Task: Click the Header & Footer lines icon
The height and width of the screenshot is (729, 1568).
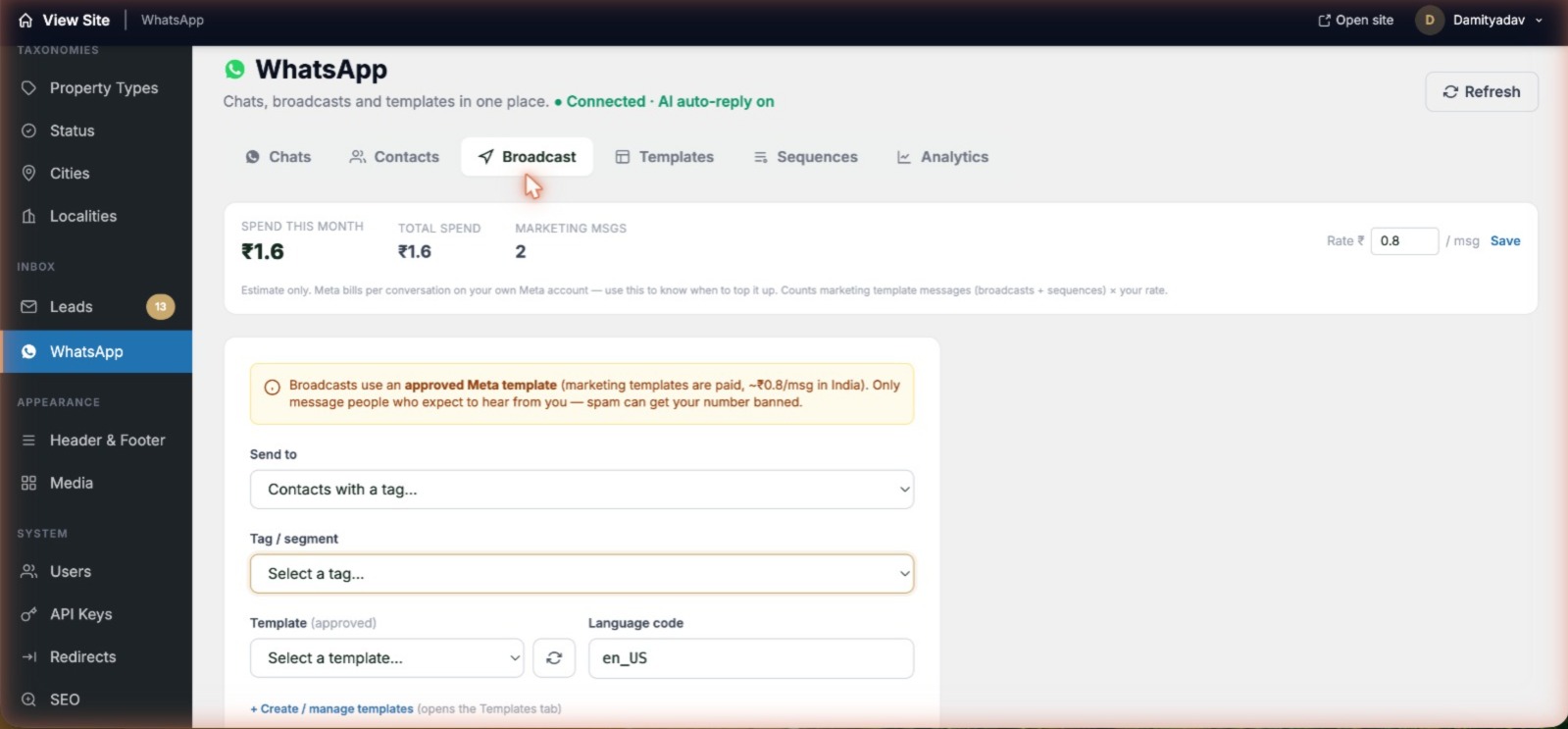Action: pos(29,440)
